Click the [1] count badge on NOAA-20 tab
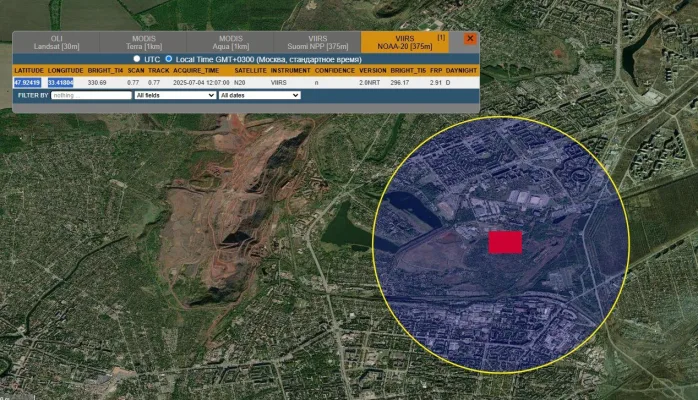 pos(441,37)
